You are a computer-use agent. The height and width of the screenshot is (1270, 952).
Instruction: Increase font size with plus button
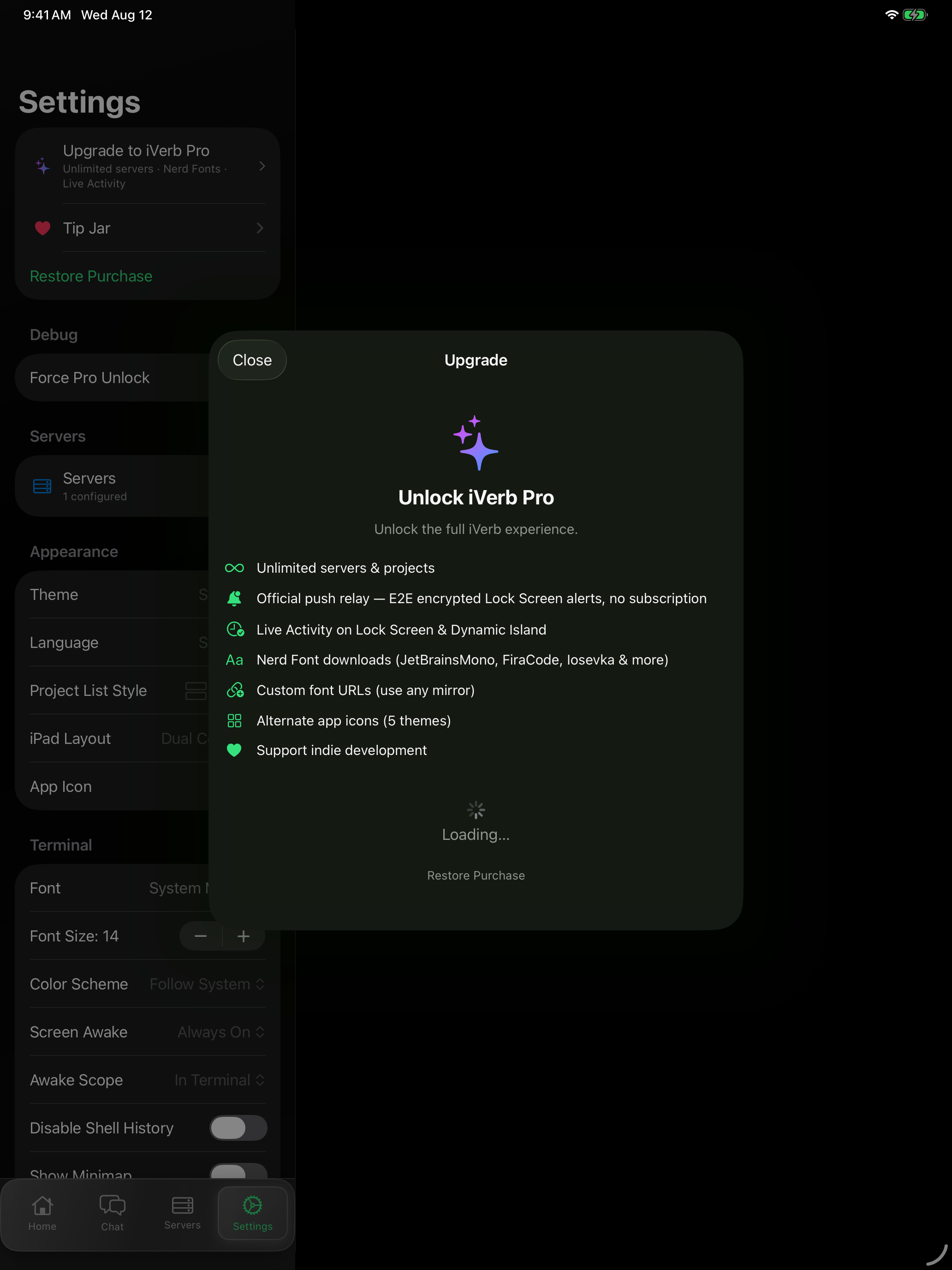[x=244, y=936]
